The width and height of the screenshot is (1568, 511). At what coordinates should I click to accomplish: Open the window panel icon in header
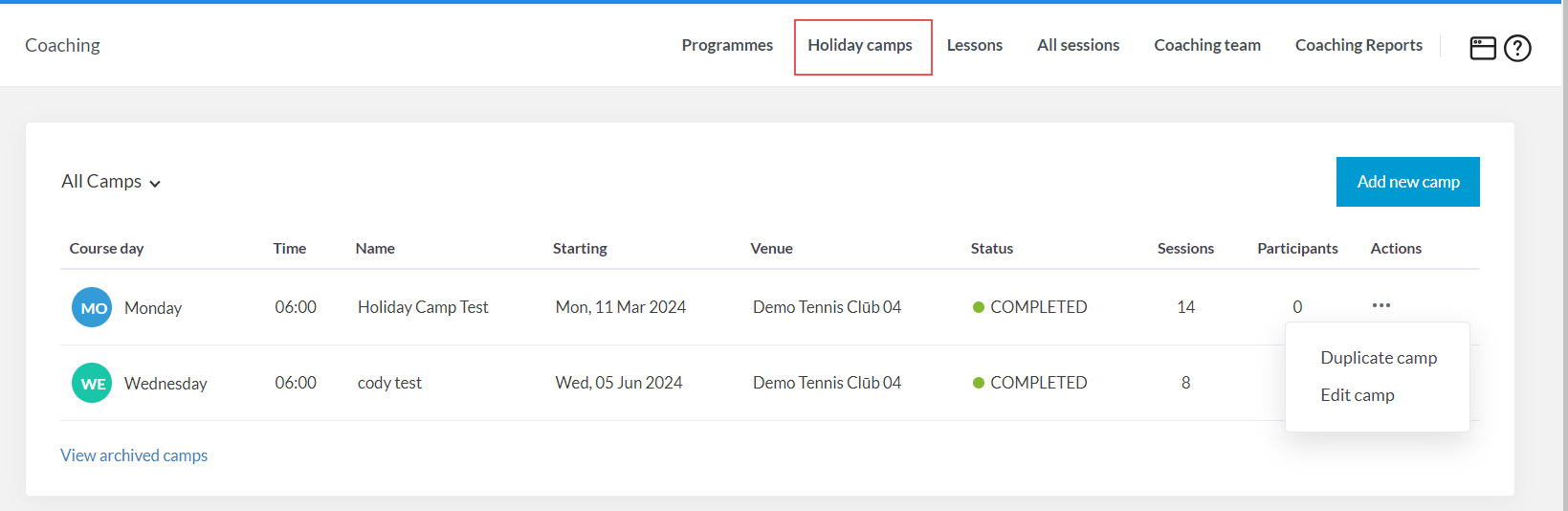click(1482, 48)
